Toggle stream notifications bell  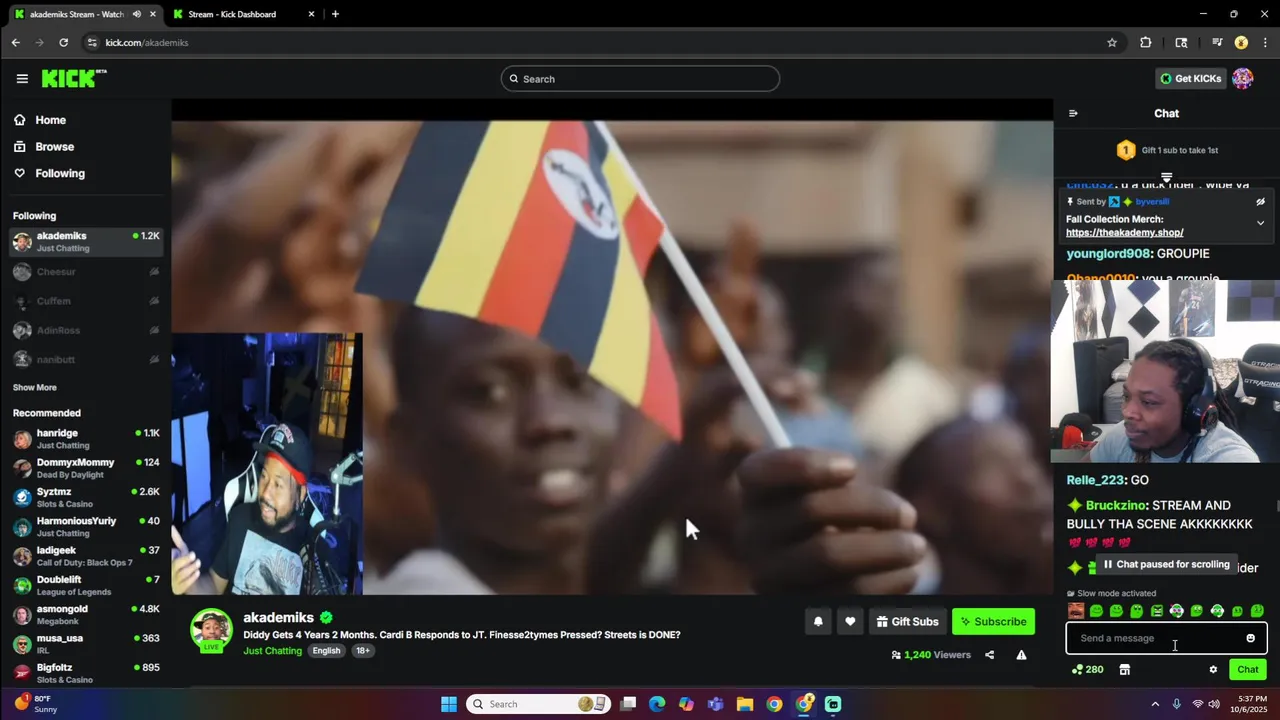[x=818, y=621]
